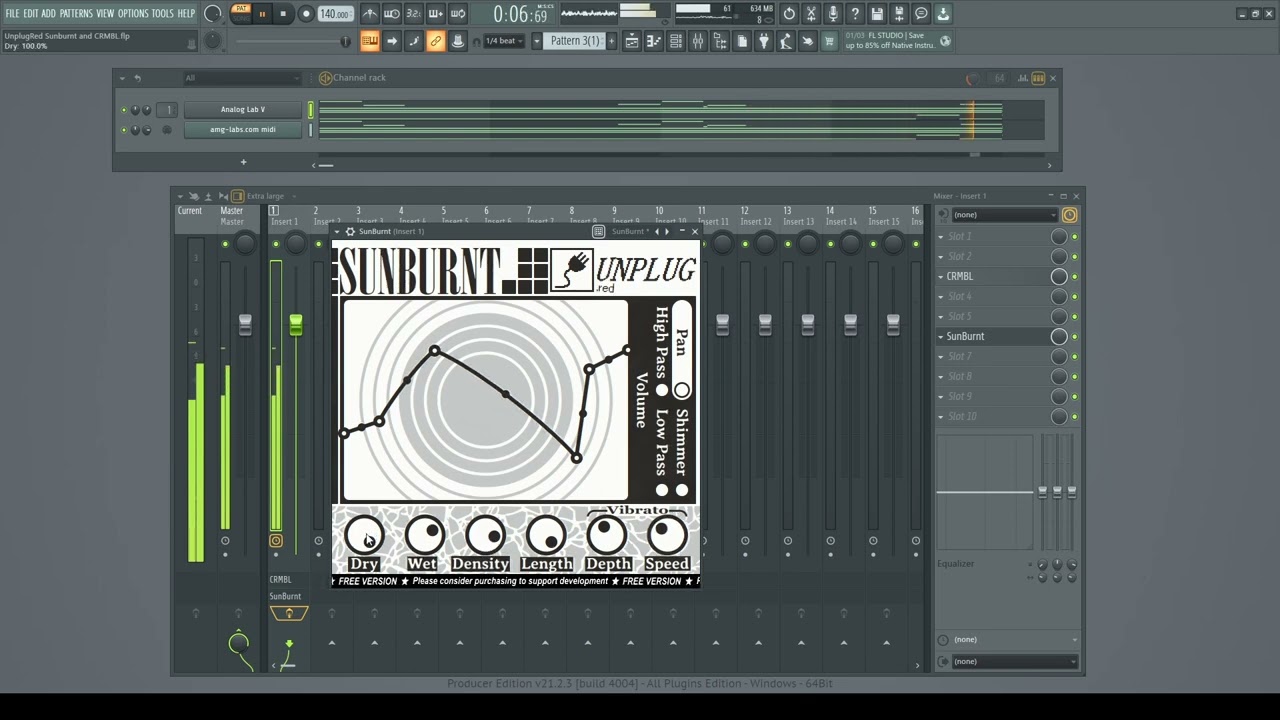Open the EDIT menu
The height and width of the screenshot is (720, 1280).
tap(31, 14)
